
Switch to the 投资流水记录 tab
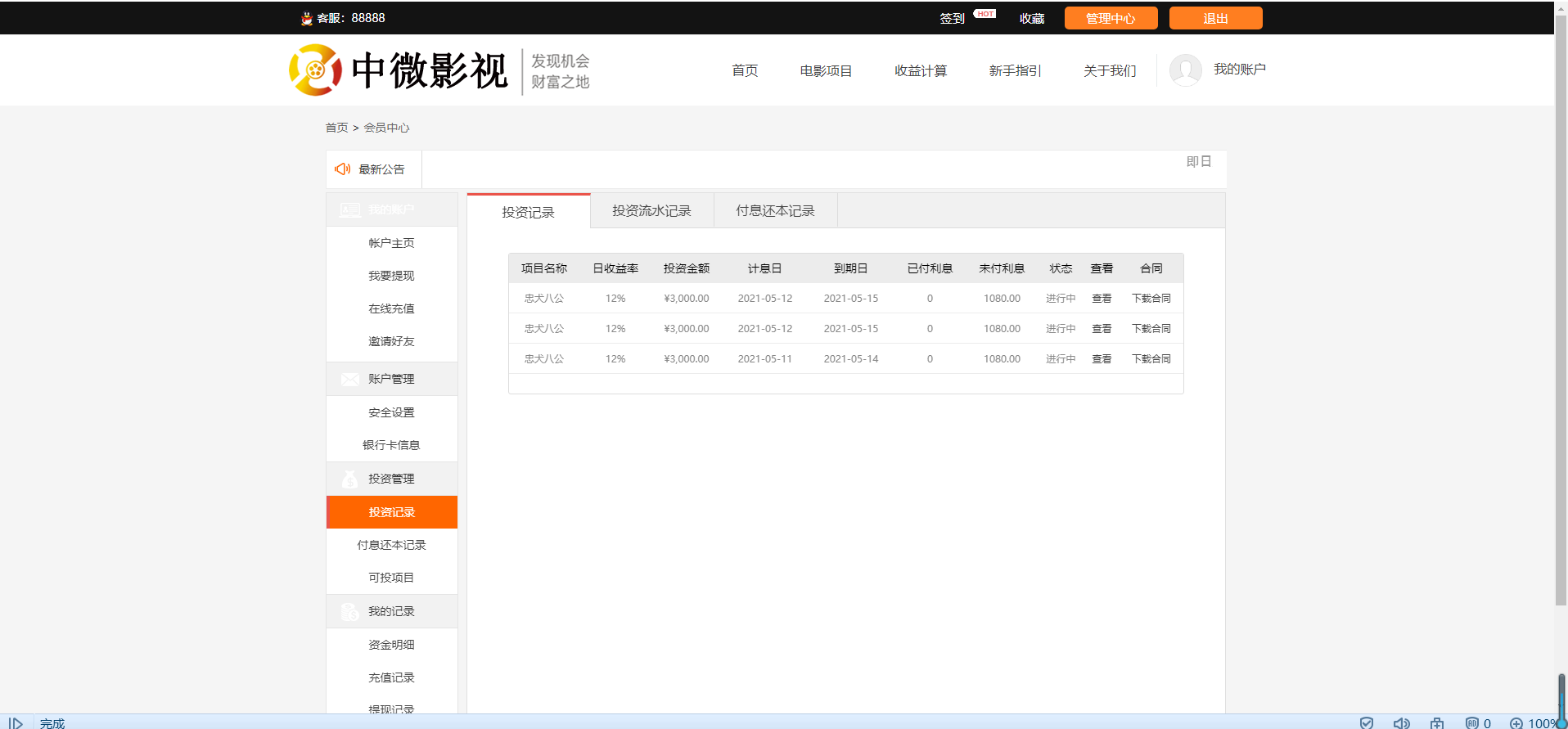point(652,211)
